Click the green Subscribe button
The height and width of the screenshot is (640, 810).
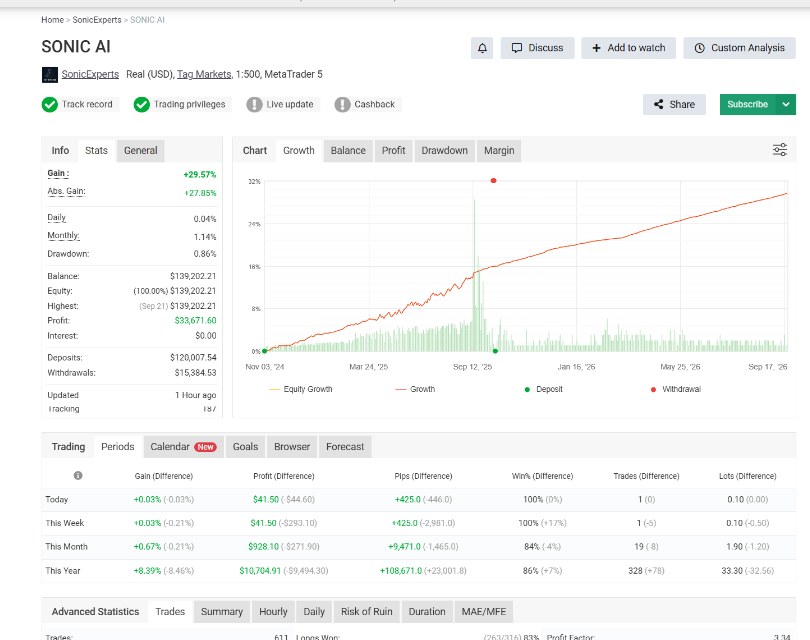[748, 104]
